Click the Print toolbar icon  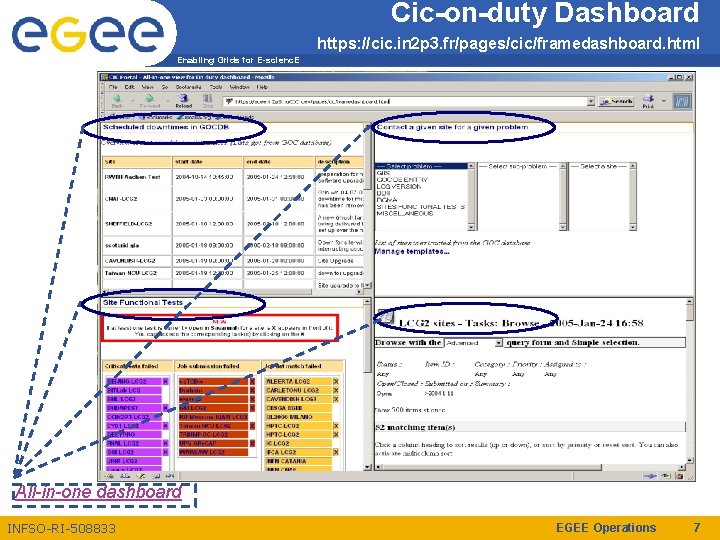coord(648,101)
